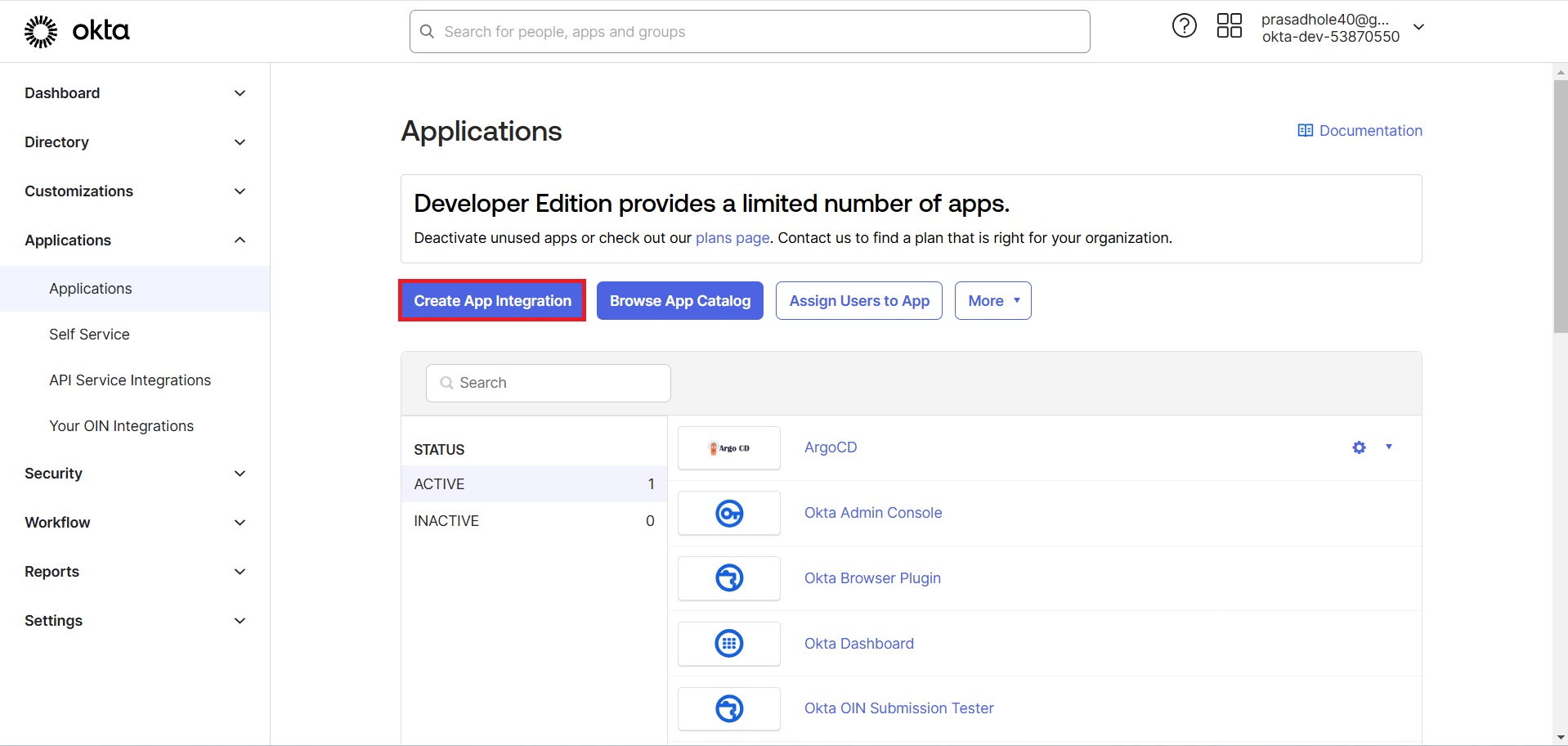Screen dimensions: 1568x746
Task: Open the account dropdown for okta-dev-53870550
Action: 1419,27
